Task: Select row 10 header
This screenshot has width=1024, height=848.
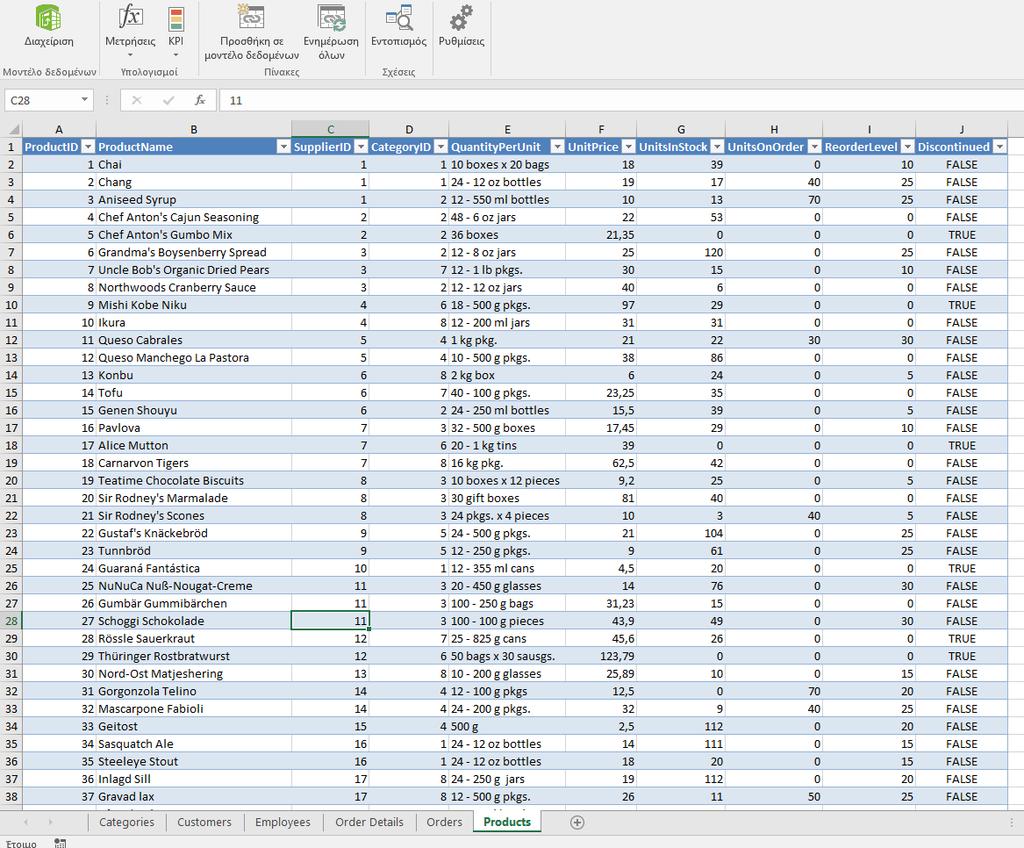Action: click(x=11, y=304)
